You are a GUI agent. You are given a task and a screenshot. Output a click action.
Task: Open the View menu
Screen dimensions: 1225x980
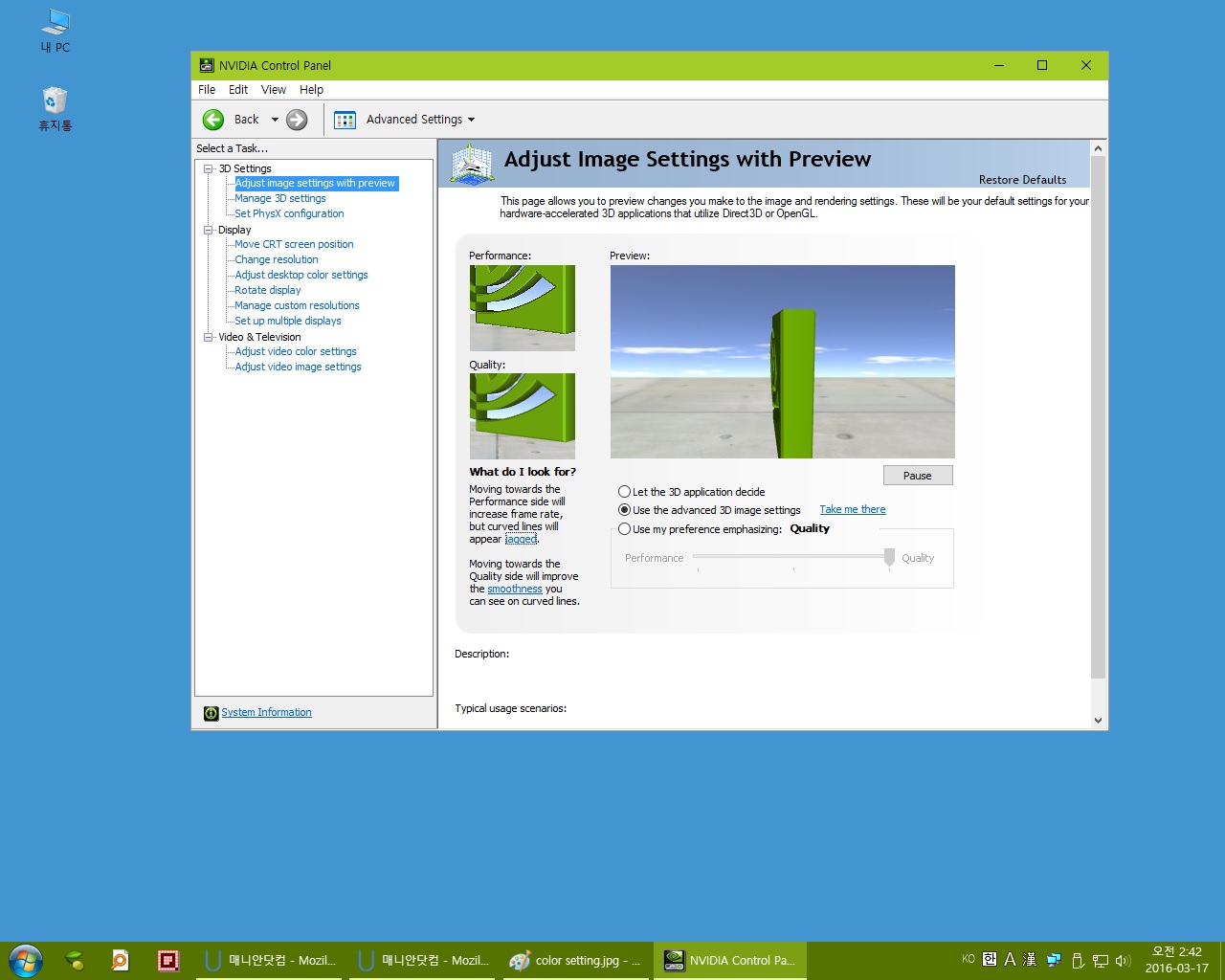click(274, 90)
